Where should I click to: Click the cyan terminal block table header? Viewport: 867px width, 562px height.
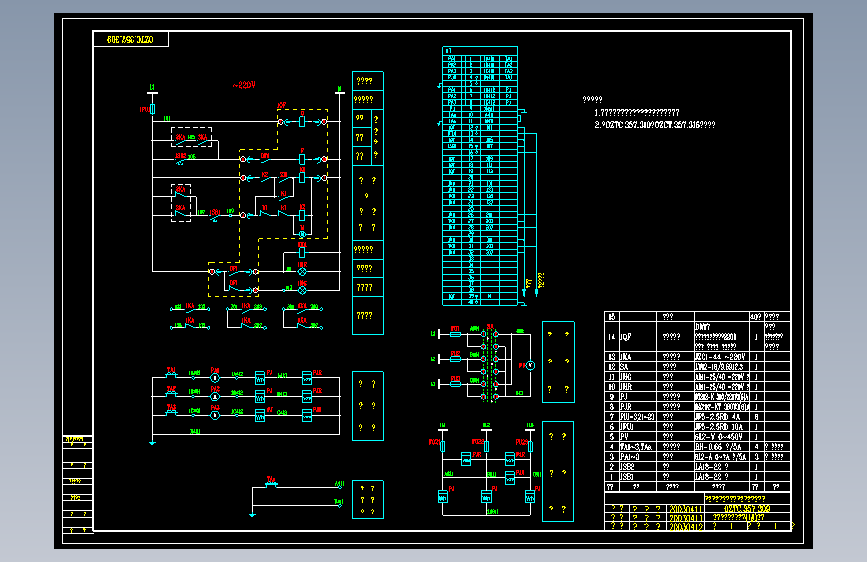pos(480,51)
